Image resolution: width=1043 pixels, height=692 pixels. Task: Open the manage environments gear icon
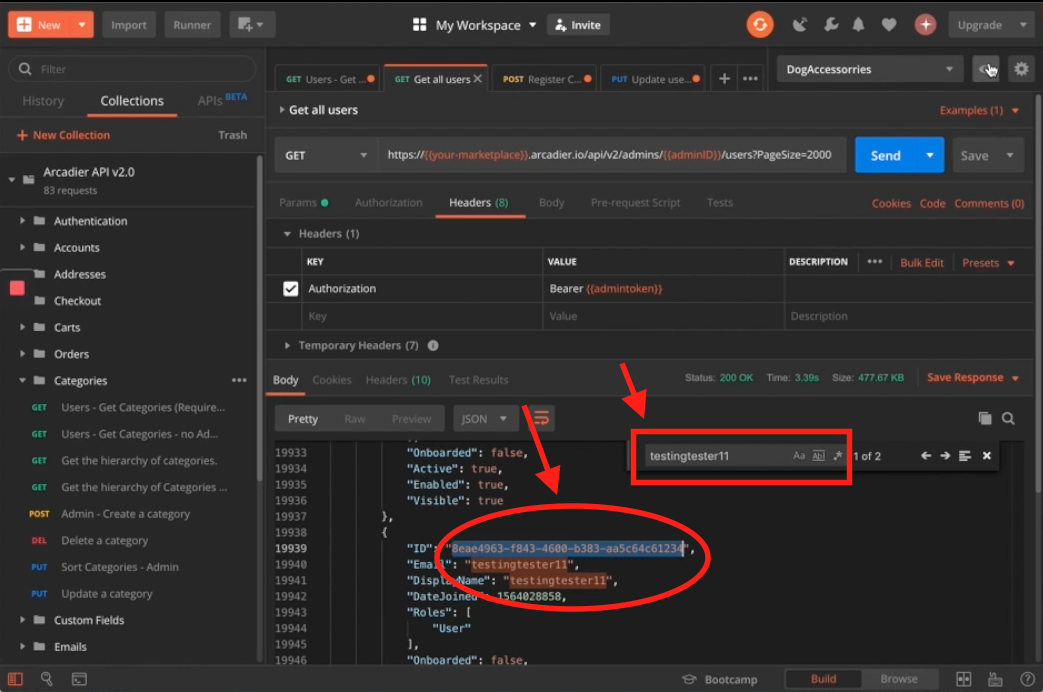tap(1021, 69)
